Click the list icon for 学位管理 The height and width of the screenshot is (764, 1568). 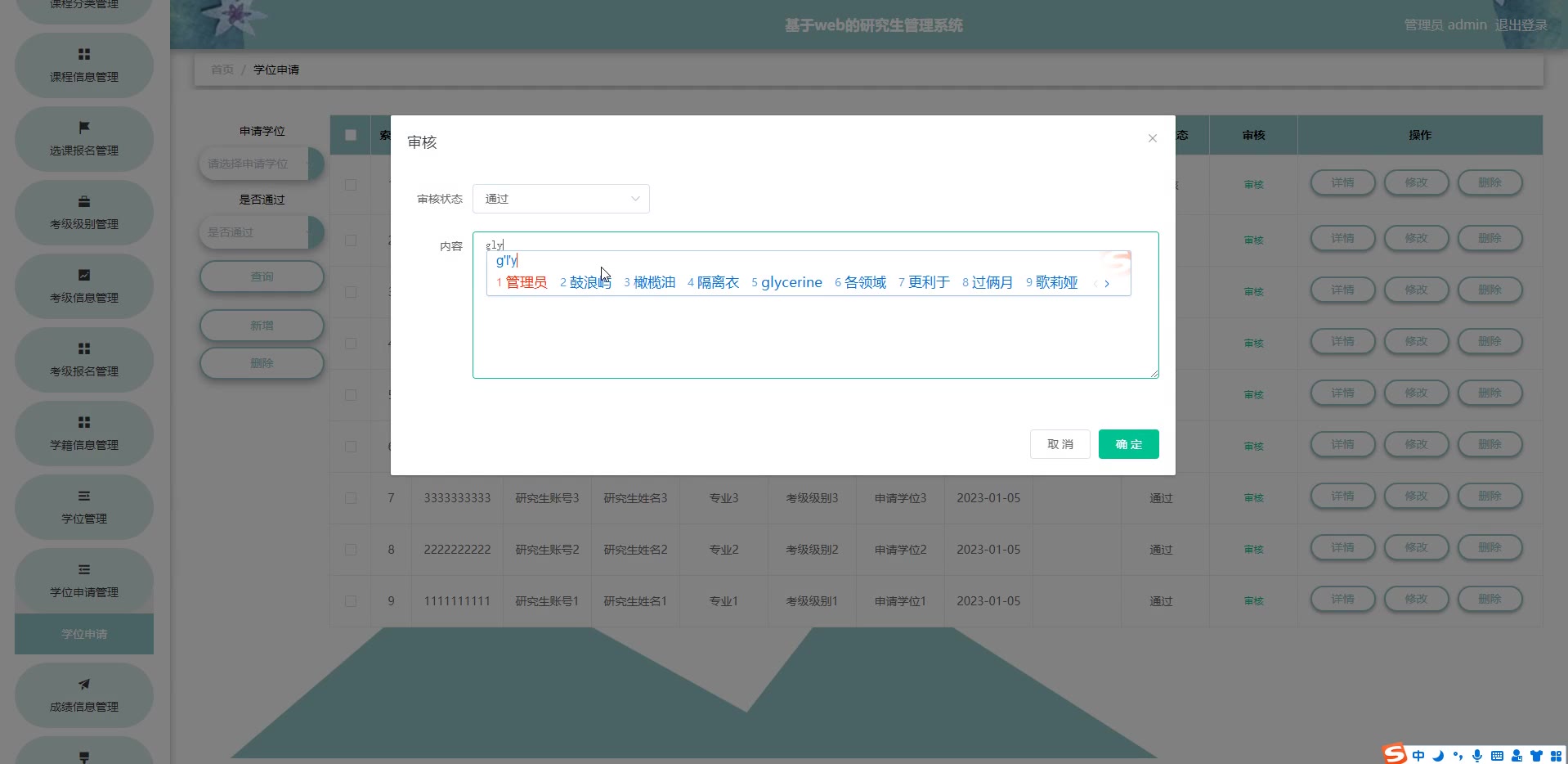click(x=84, y=496)
